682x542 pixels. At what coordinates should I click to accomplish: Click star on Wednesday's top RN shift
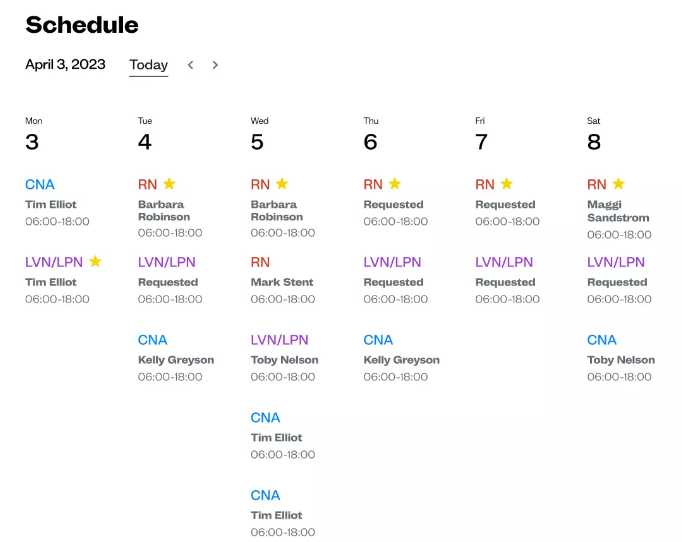282,183
